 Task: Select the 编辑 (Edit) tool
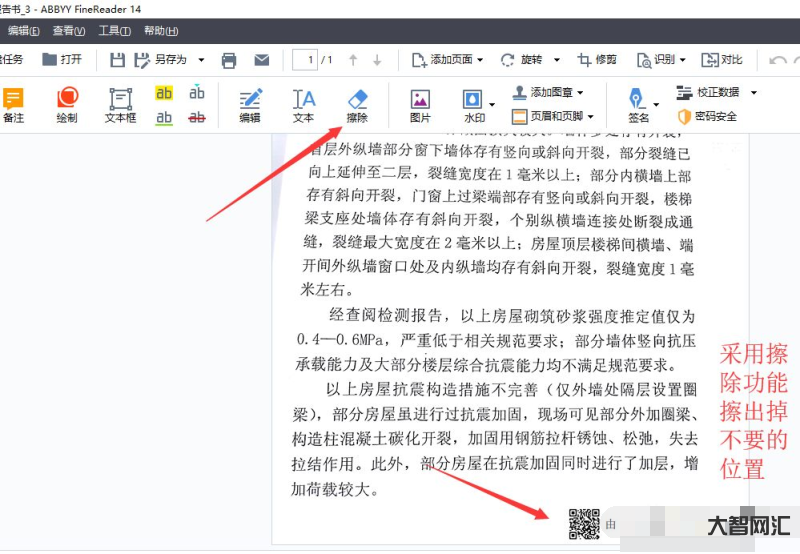click(x=249, y=105)
